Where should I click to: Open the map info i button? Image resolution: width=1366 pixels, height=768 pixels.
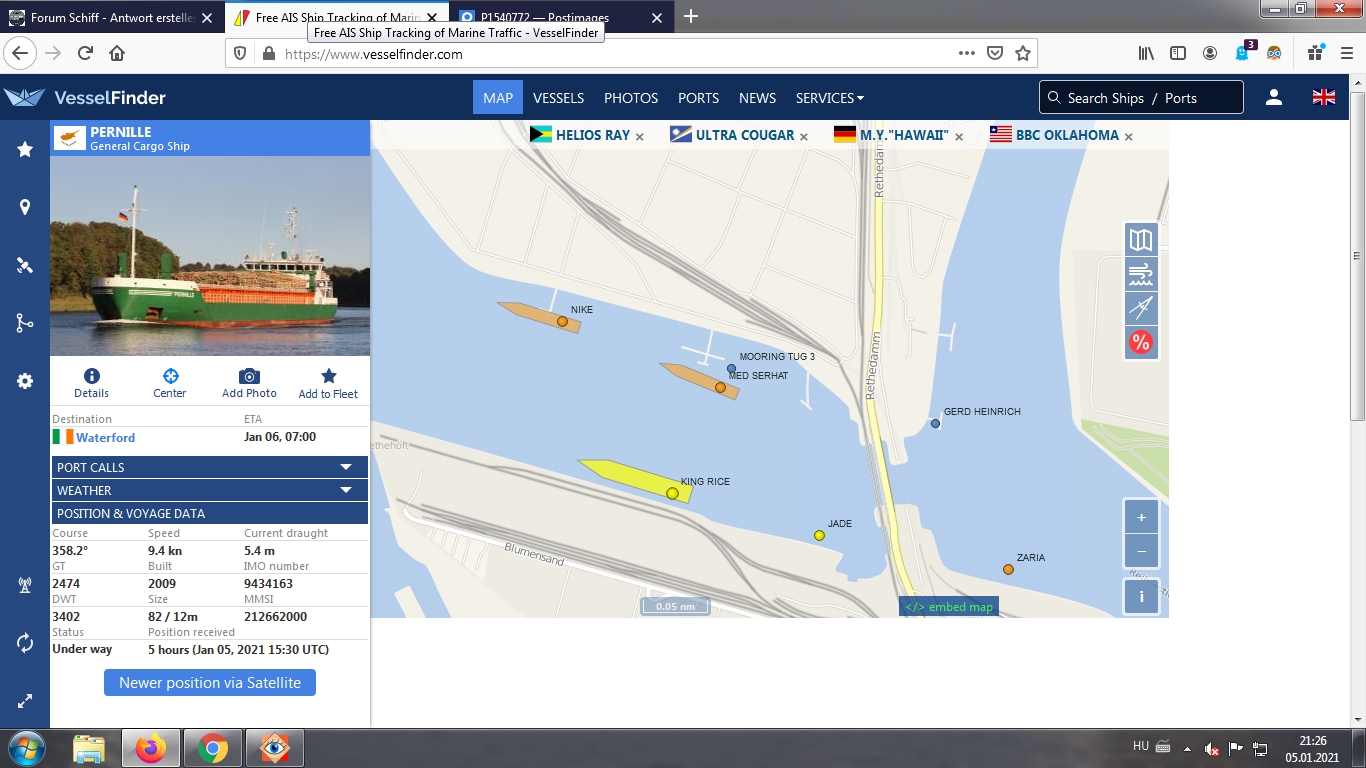coord(1141,597)
